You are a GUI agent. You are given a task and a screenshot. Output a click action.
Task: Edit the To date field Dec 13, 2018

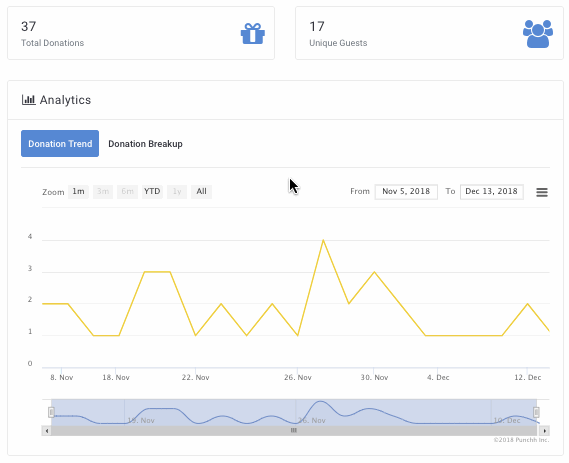coord(492,192)
